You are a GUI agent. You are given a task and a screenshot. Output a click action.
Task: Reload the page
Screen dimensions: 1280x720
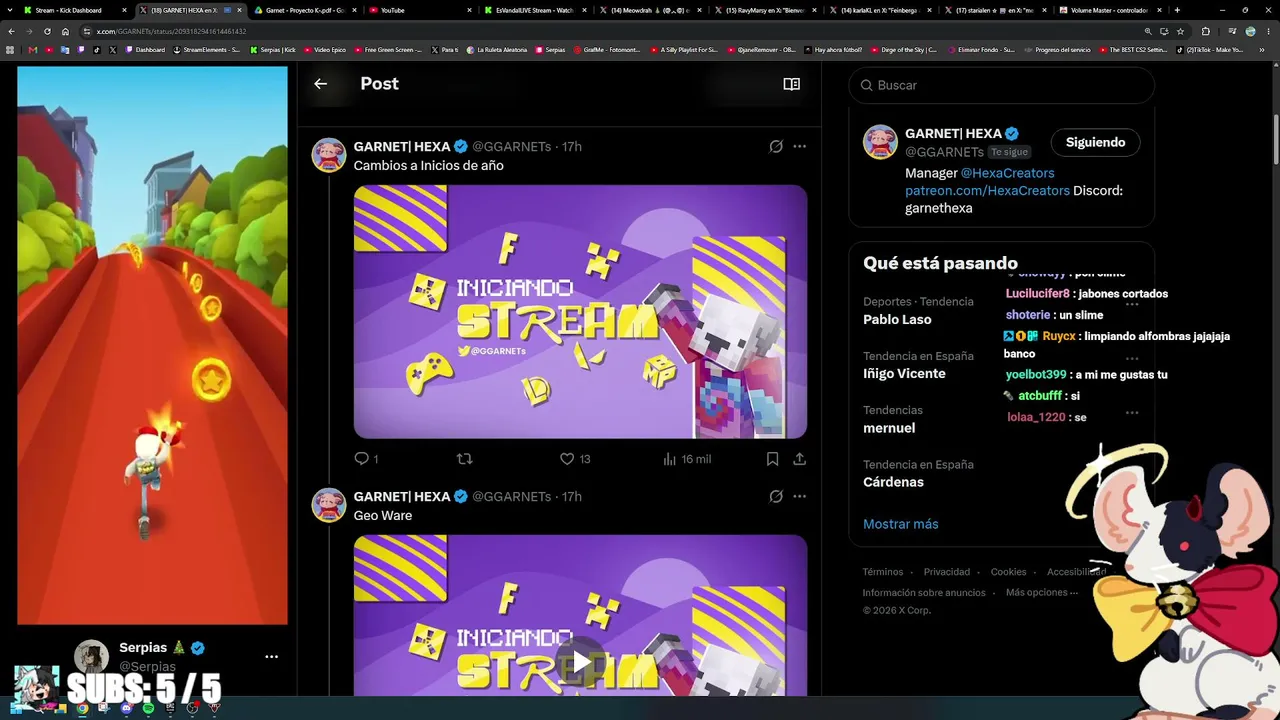(47, 31)
